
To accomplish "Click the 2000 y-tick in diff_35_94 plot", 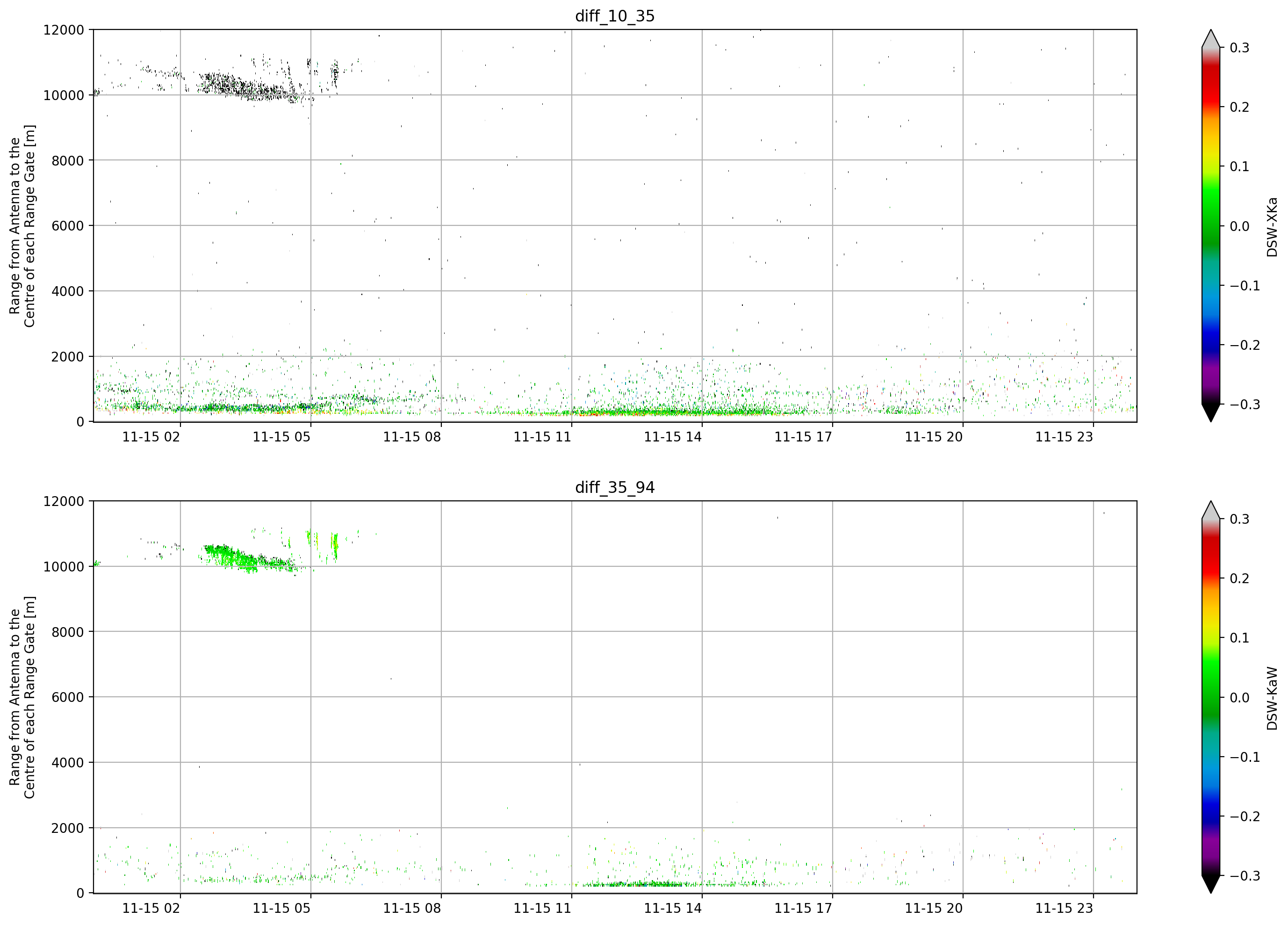I will pyautogui.click(x=68, y=828).
